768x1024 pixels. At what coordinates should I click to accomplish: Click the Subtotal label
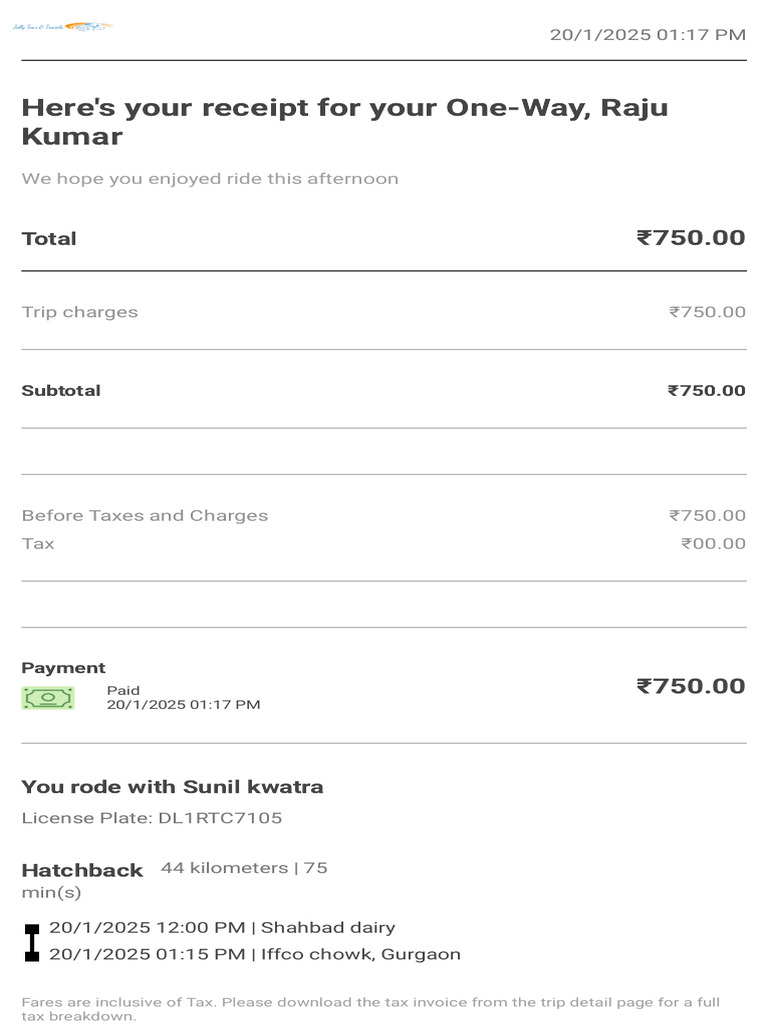tap(61, 390)
